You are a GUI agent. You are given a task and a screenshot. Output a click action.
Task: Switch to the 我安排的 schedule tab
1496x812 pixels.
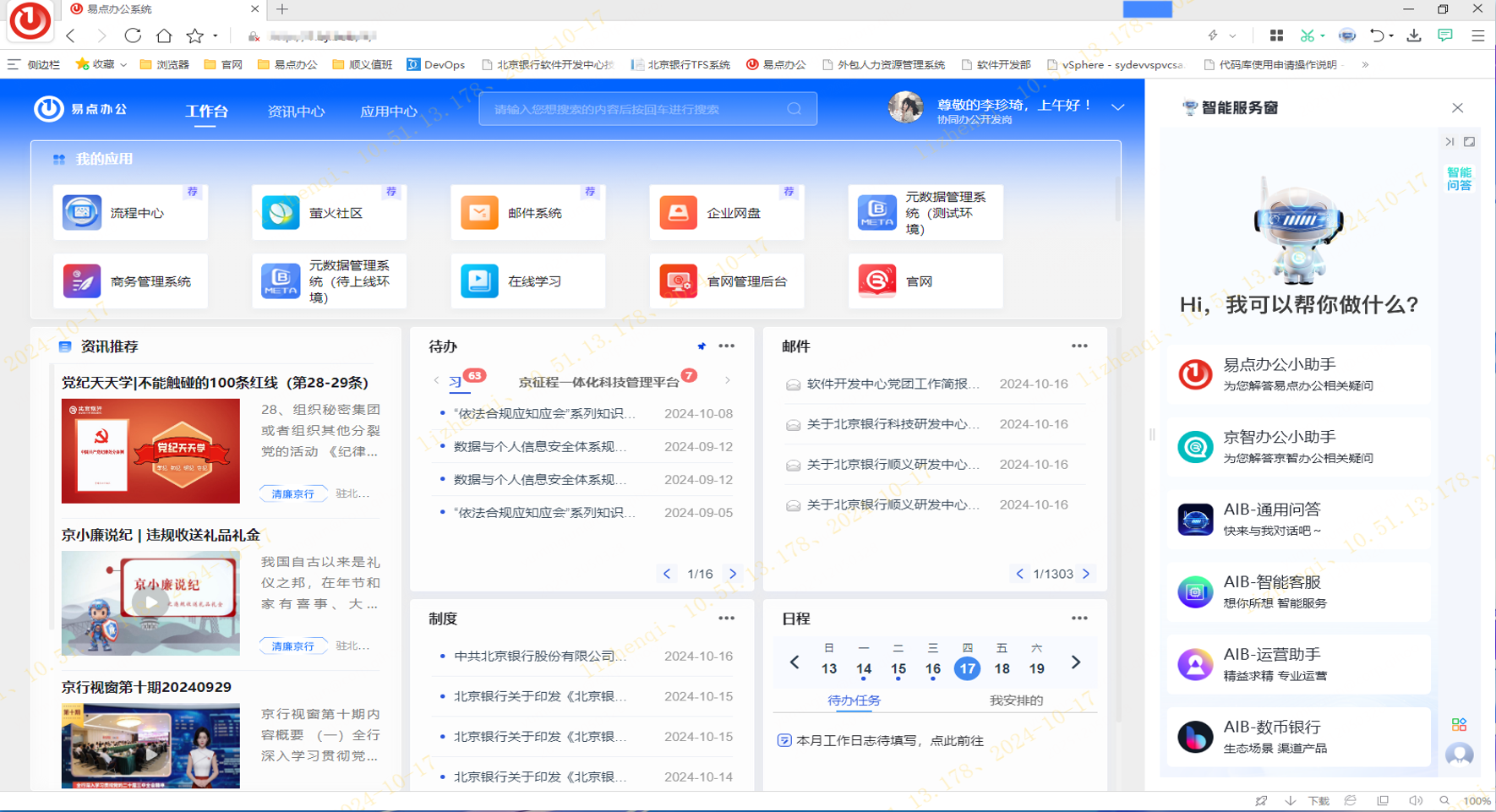(1016, 700)
